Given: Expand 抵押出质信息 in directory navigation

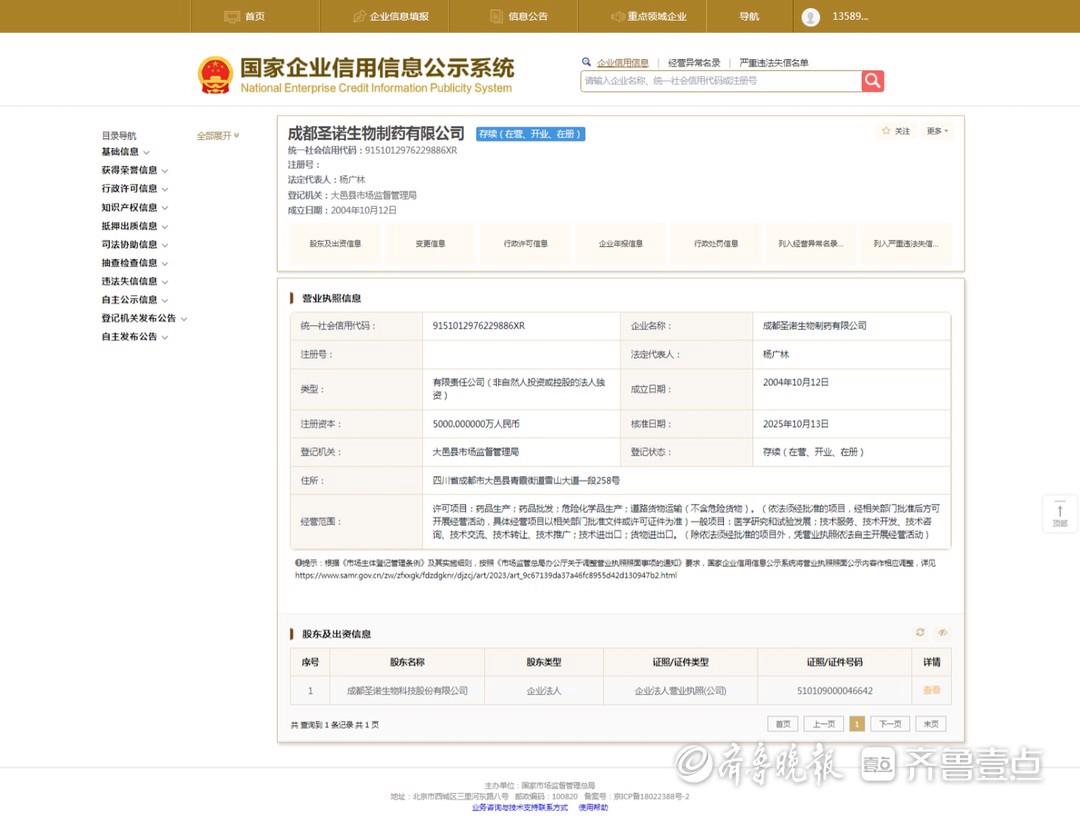Looking at the screenshot, I should (134, 226).
